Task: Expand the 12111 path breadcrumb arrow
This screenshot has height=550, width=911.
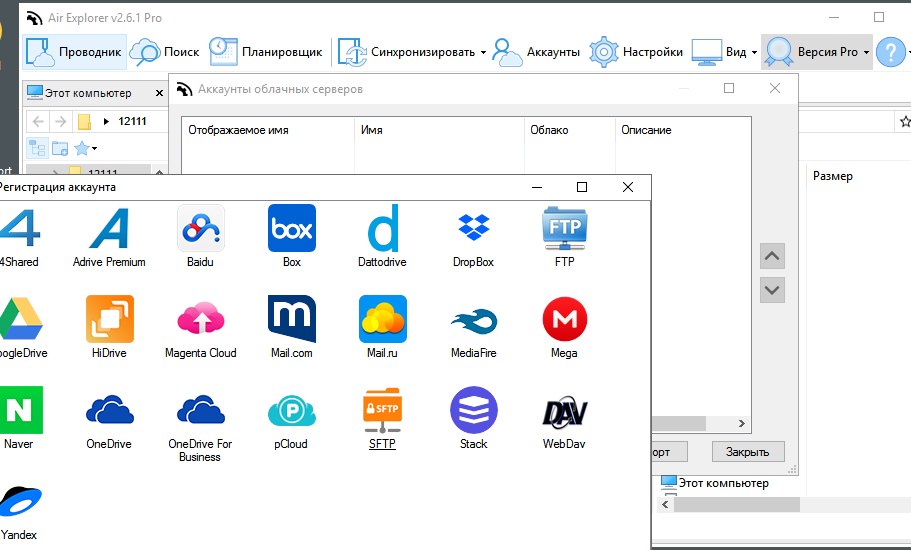Action: 106,121
